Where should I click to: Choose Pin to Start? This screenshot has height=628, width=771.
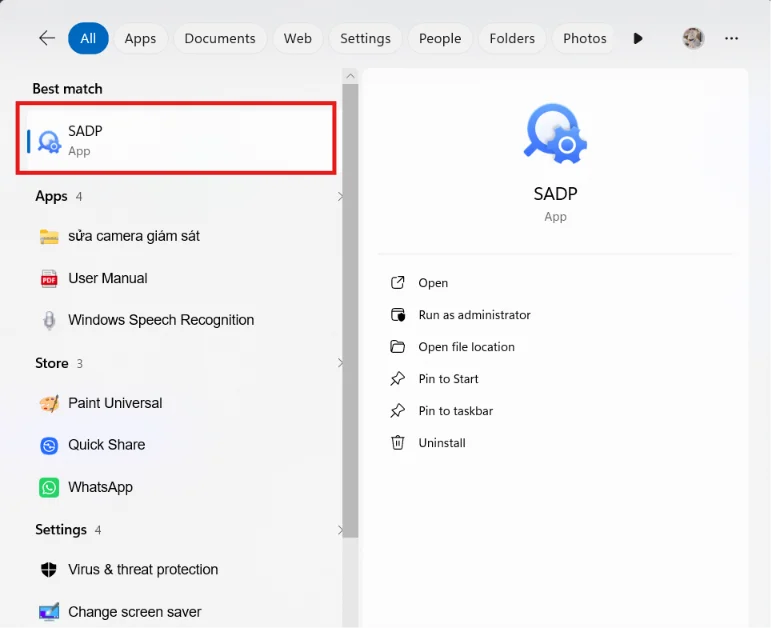pos(448,379)
